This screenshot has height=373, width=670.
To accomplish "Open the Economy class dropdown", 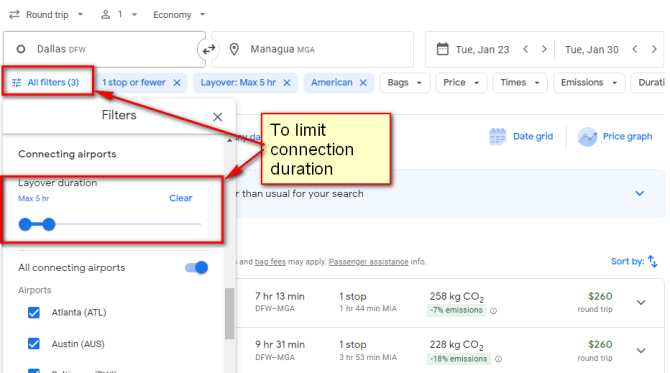I will [179, 15].
